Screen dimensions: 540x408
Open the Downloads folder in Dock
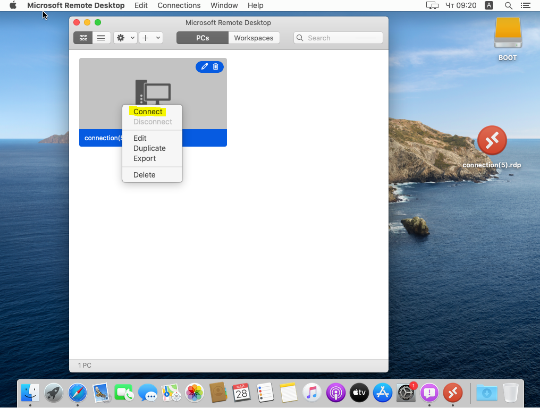click(x=487, y=393)
